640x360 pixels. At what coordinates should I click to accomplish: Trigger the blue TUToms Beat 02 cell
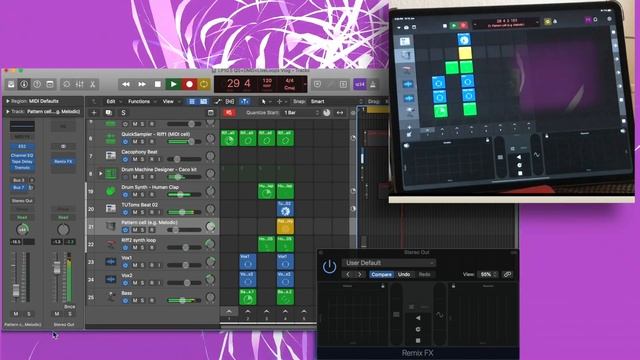pos(285,209)
